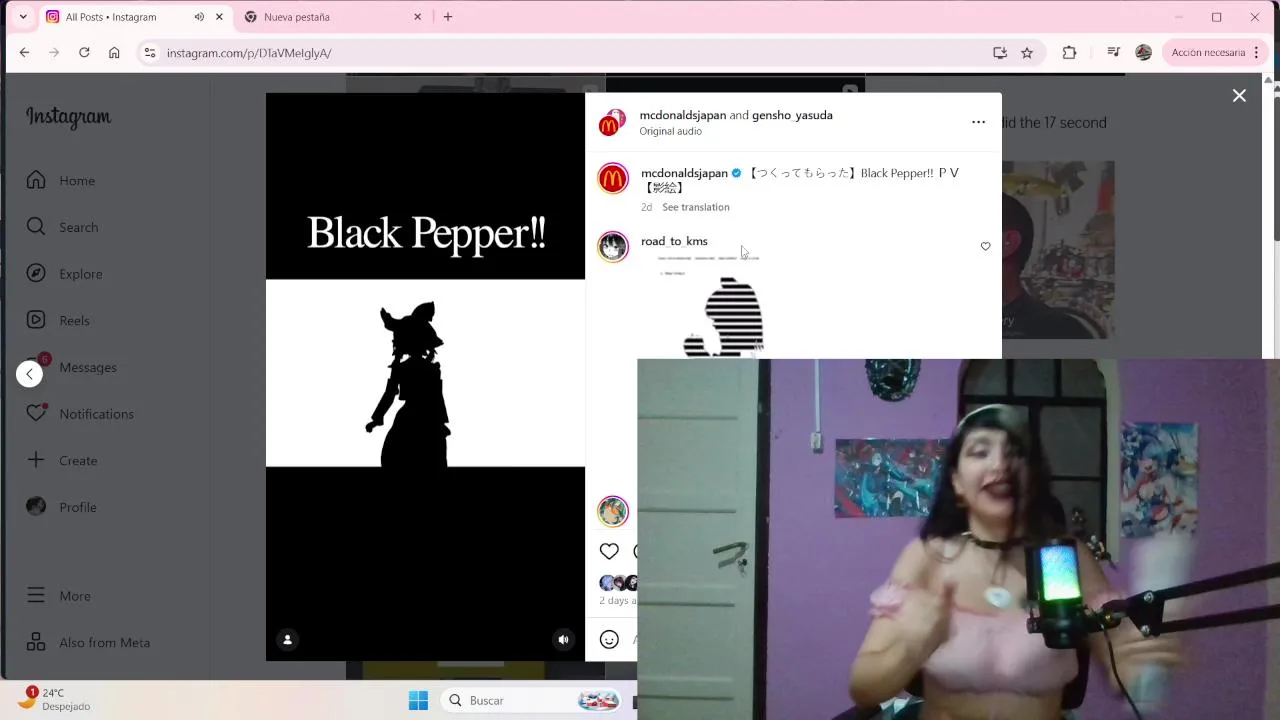Show tagged people icon on video

point(287,640)
